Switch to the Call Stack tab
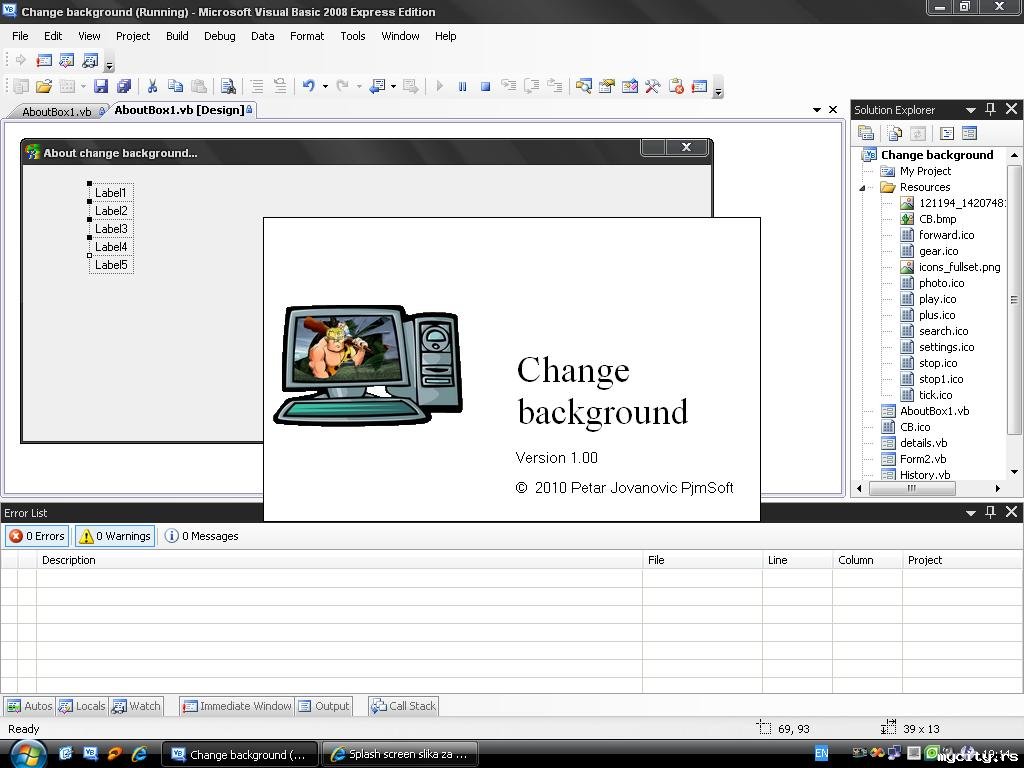Viewport: 1024px width, 768px height. (404, 706)
